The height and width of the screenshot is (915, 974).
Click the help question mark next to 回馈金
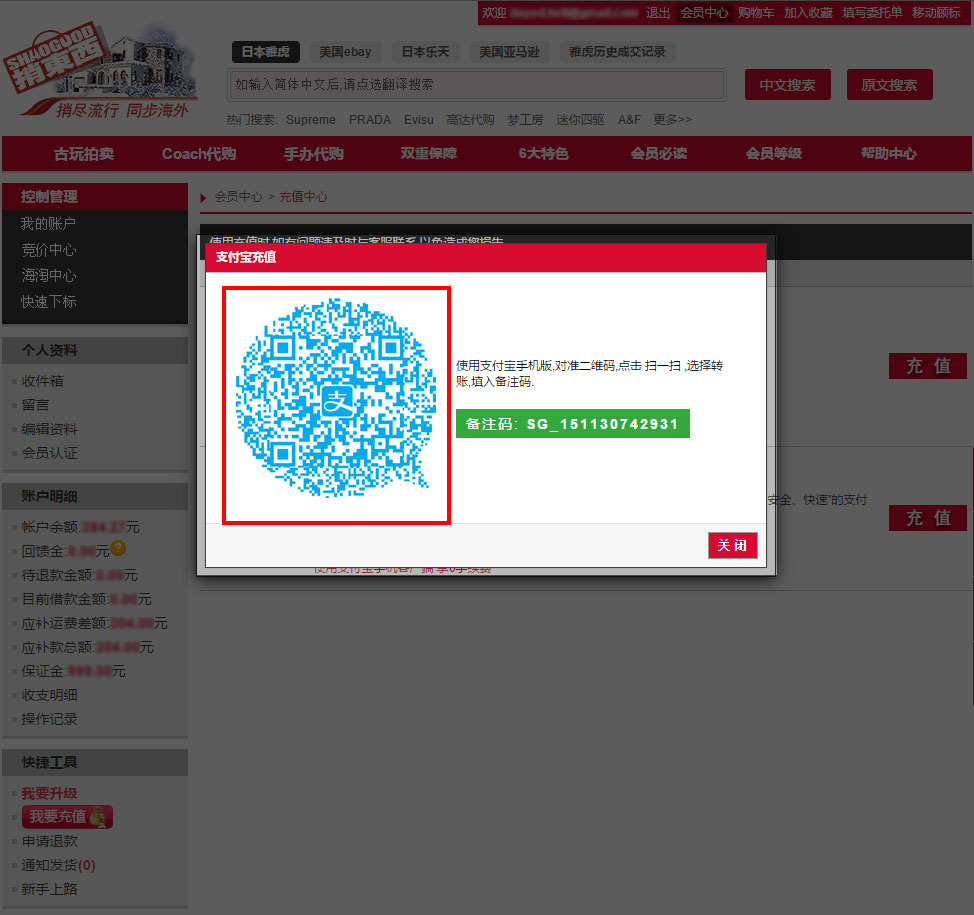(118, 549)
